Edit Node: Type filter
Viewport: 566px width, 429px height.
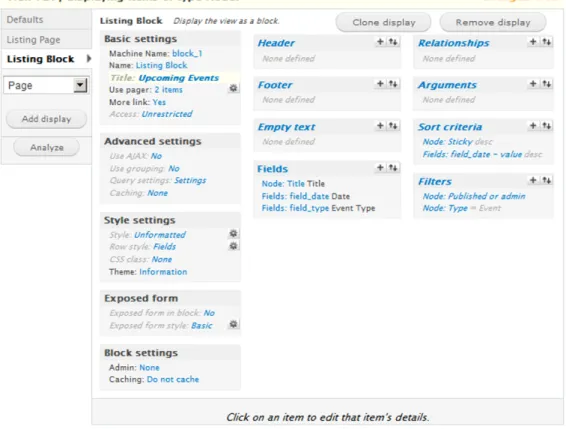(445, 208)
